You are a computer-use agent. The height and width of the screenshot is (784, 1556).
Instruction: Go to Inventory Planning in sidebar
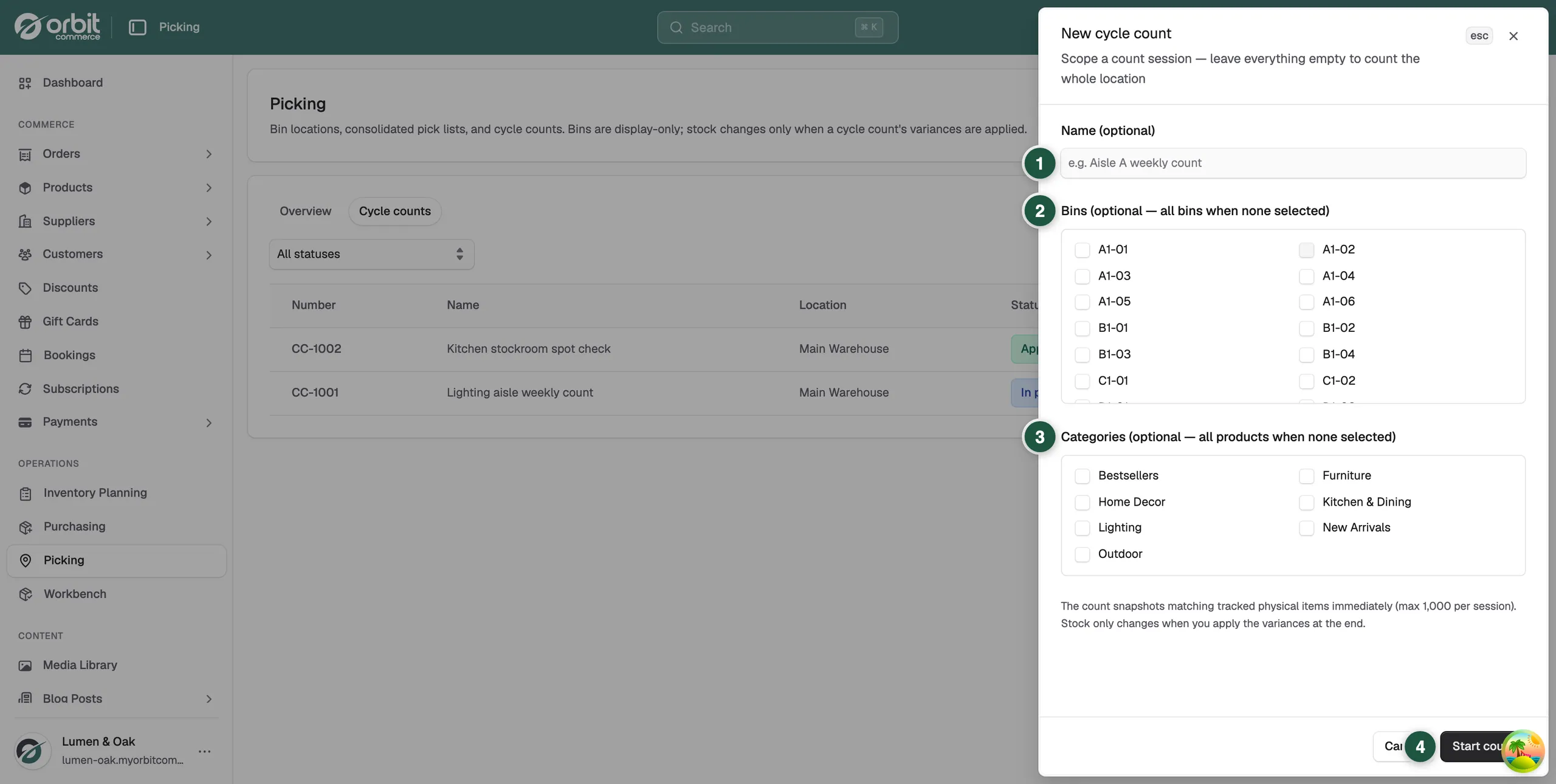(116, 493)
